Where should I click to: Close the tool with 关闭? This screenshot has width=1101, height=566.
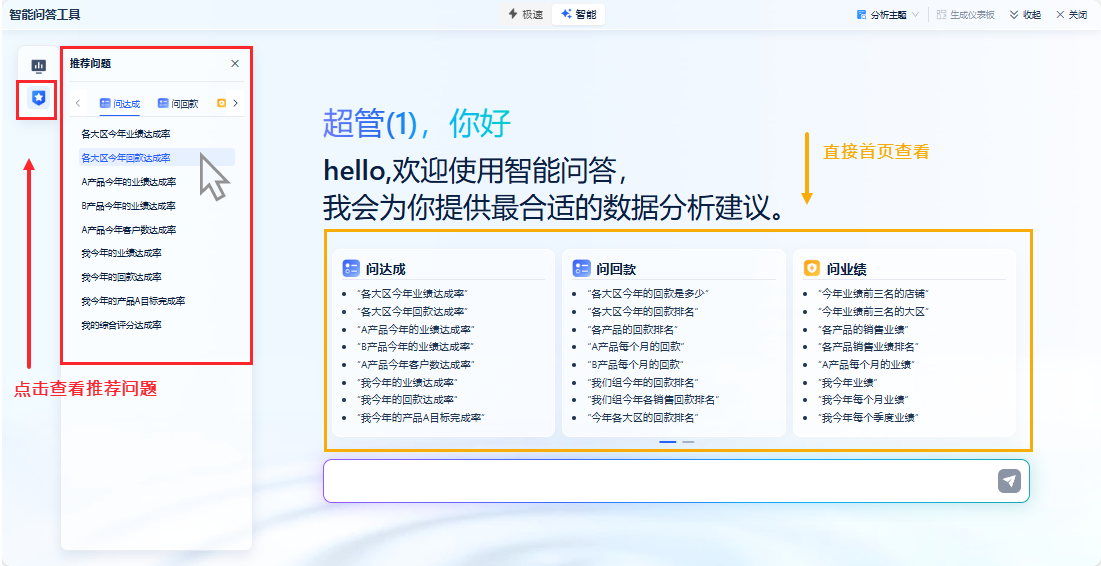1072,15
